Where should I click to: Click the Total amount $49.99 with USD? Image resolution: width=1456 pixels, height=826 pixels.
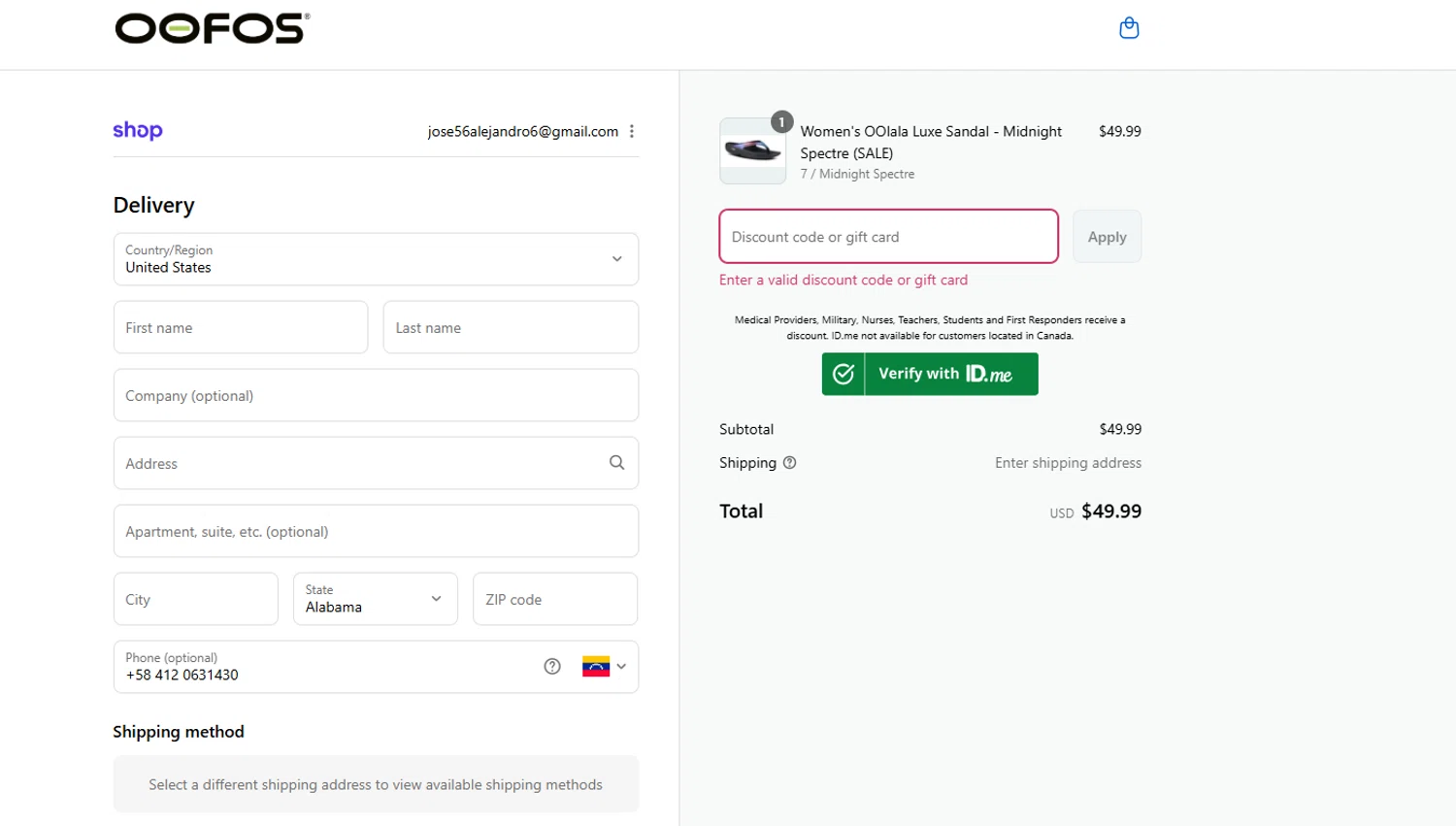tap(1095, 512)
